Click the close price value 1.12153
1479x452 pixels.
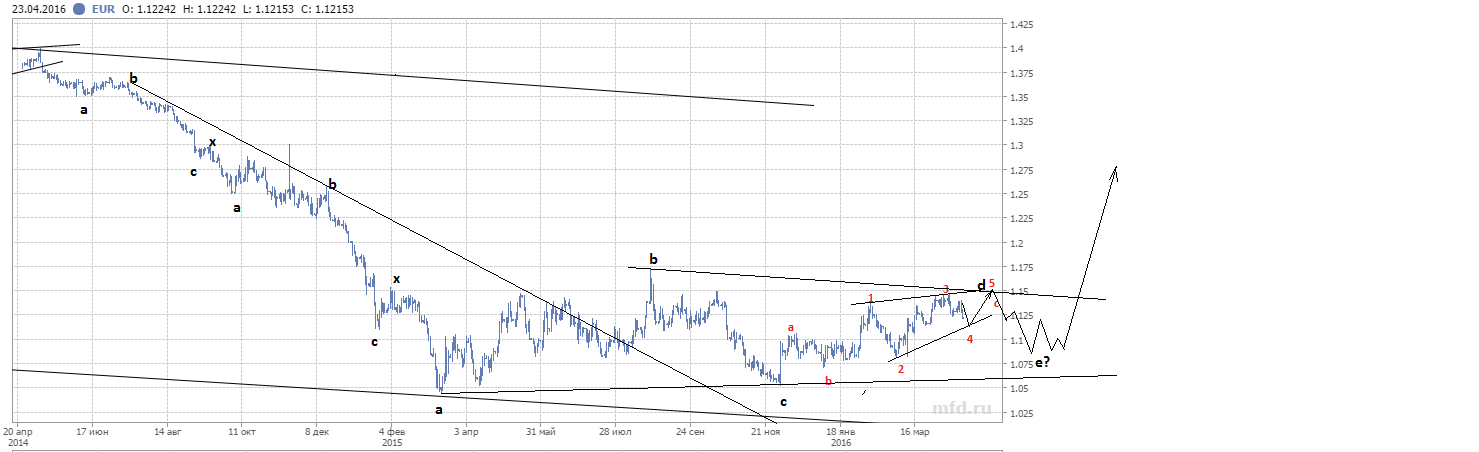coord(333,9)
